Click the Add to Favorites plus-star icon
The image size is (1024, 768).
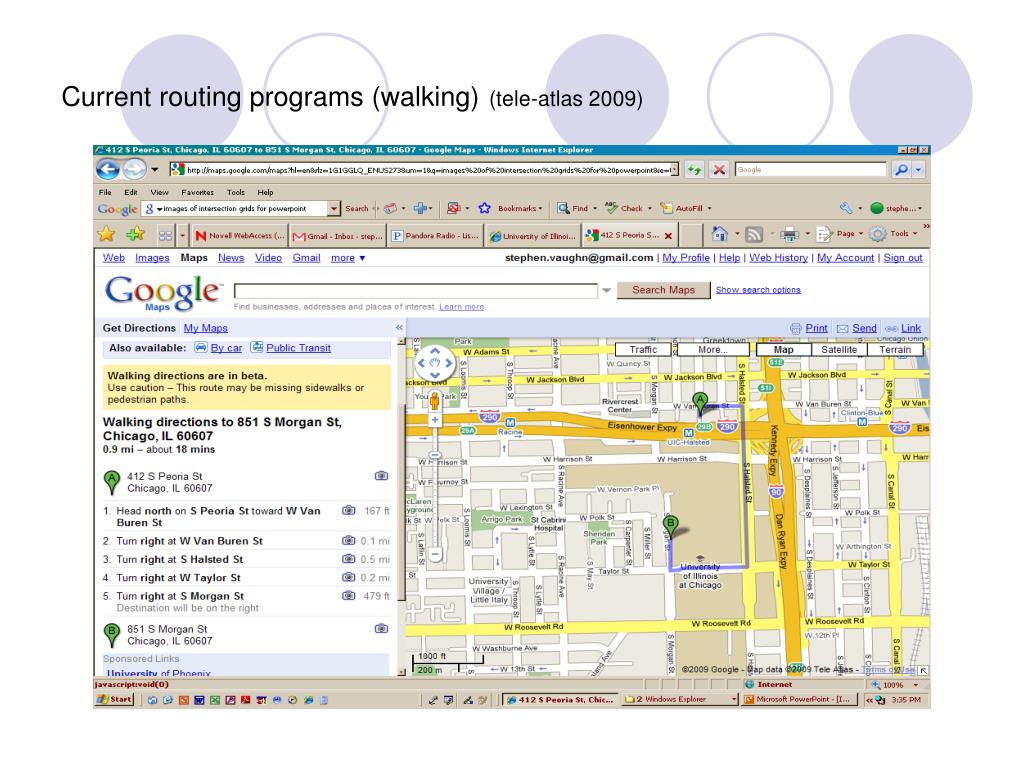coord(136,234)
